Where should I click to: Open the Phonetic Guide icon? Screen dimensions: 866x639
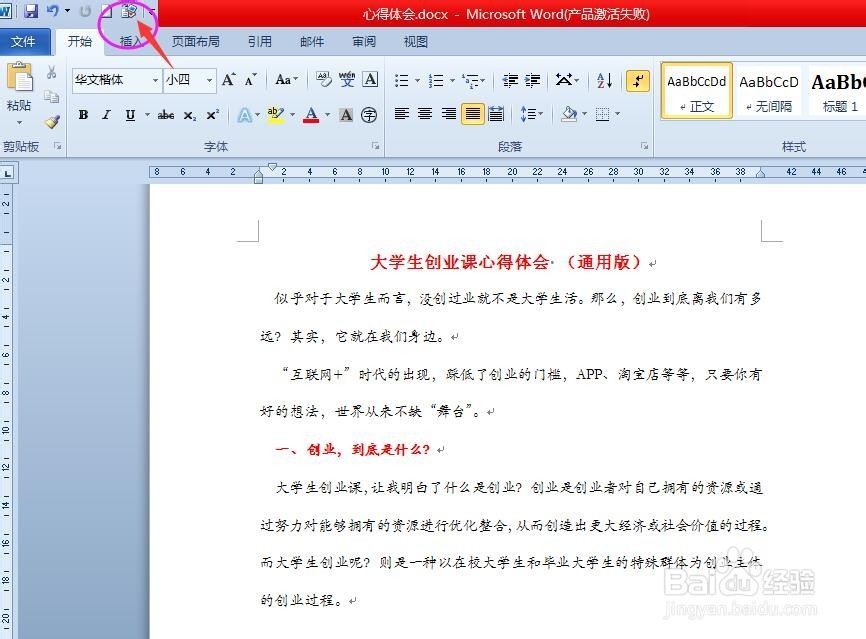click(x=347, y=78)
